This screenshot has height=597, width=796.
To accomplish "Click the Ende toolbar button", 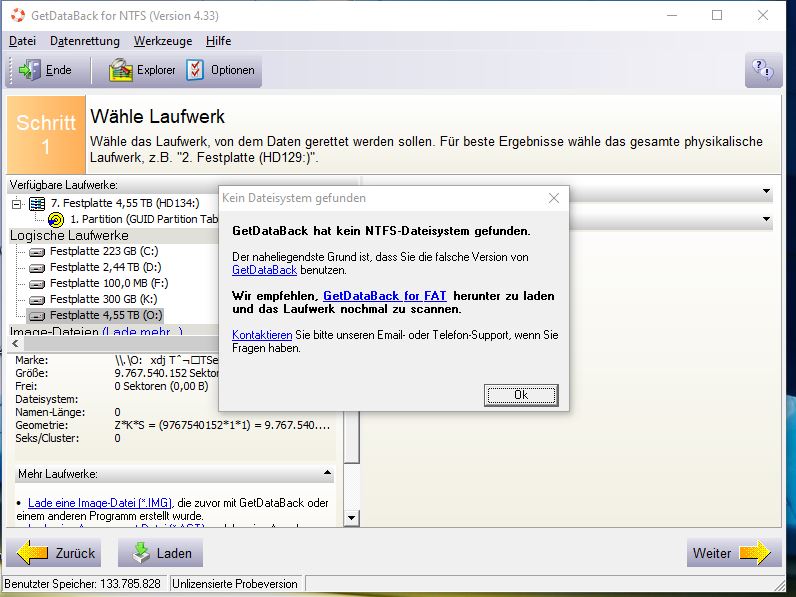I will click(46, 70).
